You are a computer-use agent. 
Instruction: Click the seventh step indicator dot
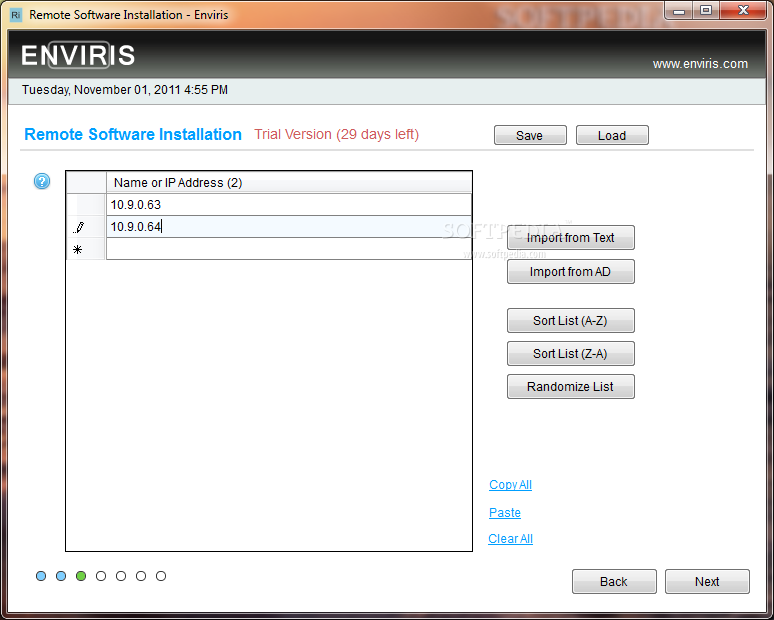pos(161,576)
